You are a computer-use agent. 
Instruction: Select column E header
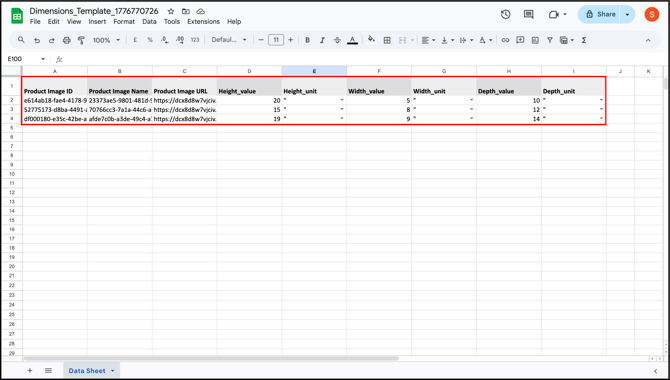coord(314,71)
